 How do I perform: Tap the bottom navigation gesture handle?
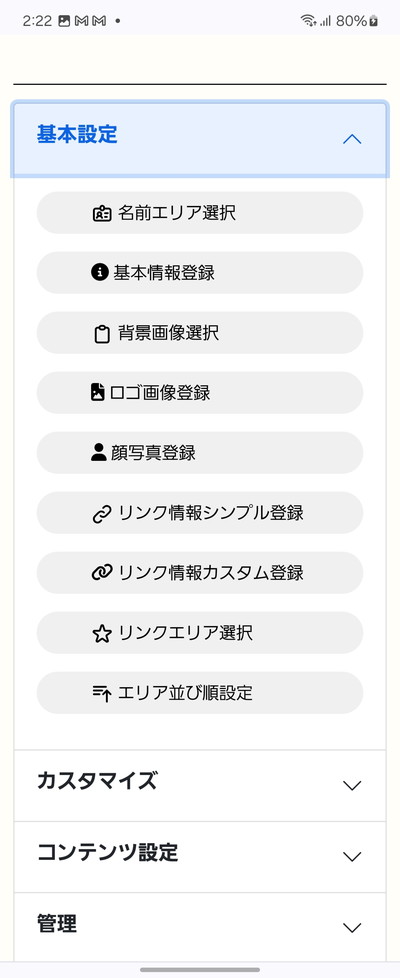[x=200, y=969]
